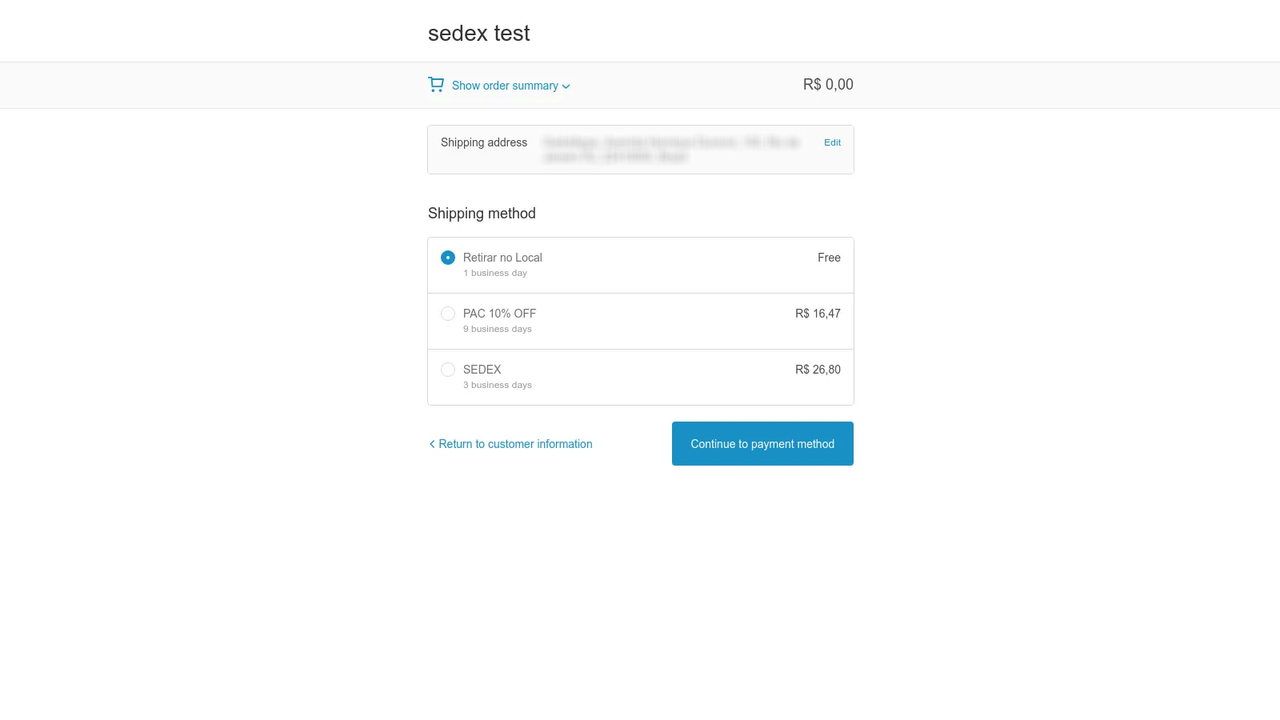
Task: Click the R$ 0,00 order total
Action: 828,85
